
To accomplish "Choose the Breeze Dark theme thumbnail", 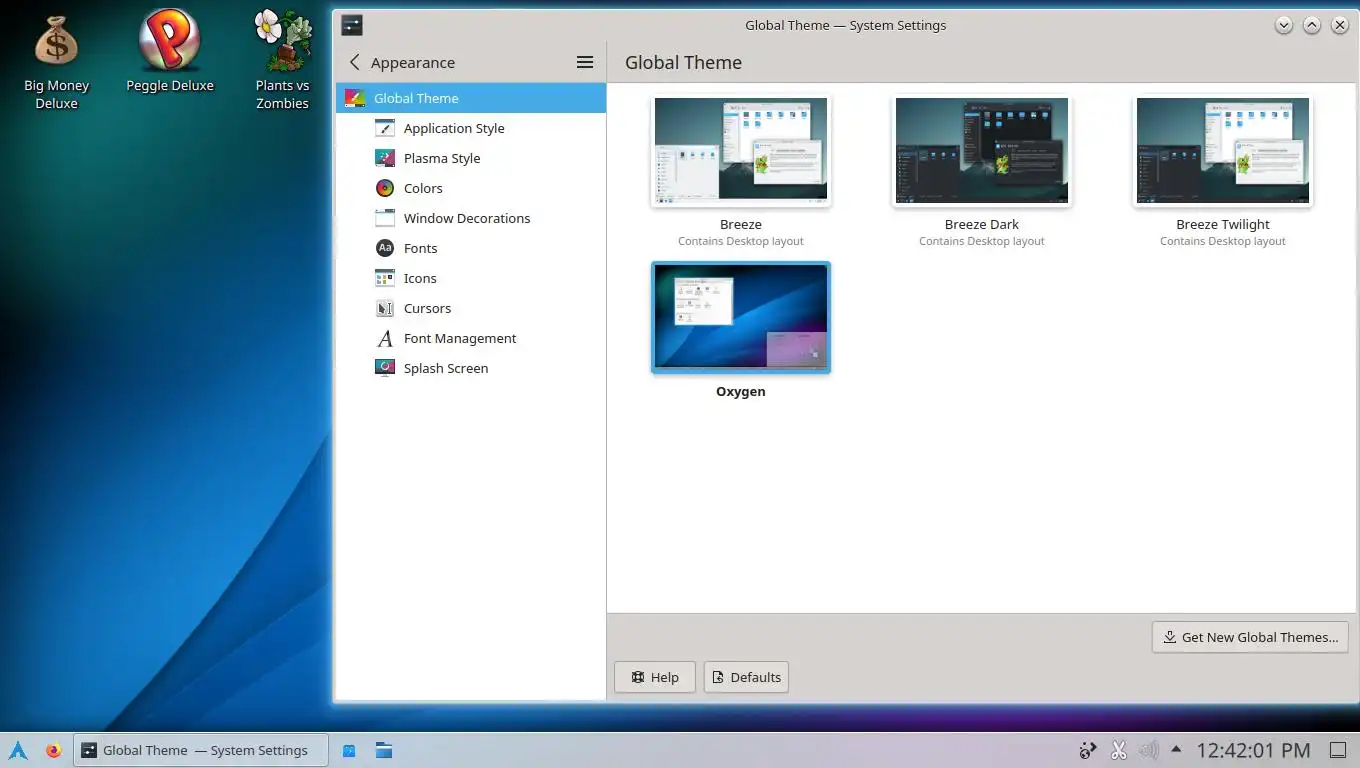I will click(982, 150).
